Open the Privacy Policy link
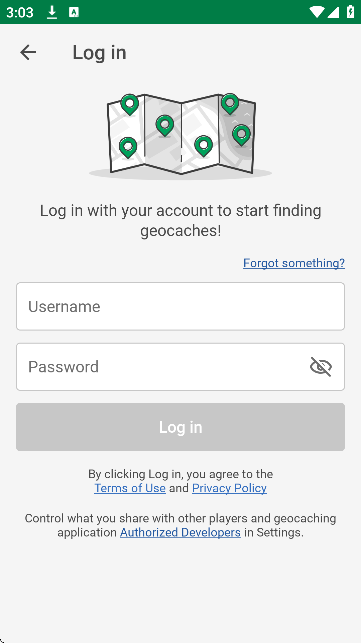This screenshot has height=643, width=361. coord(229,488)
